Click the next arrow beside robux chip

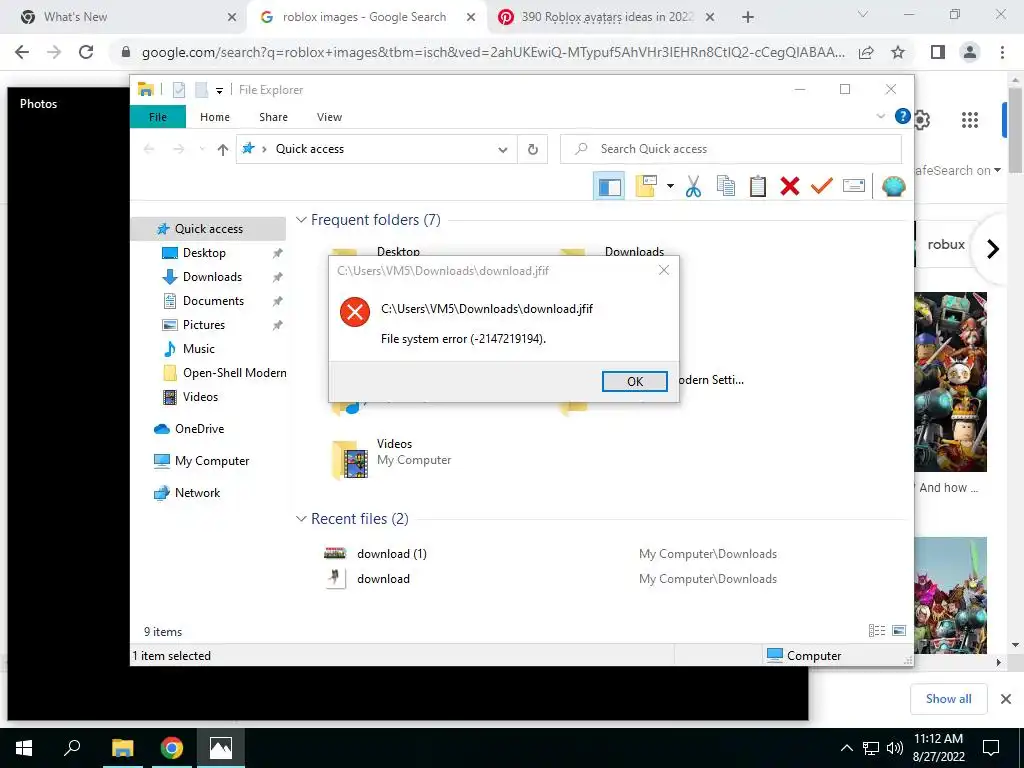993,249
